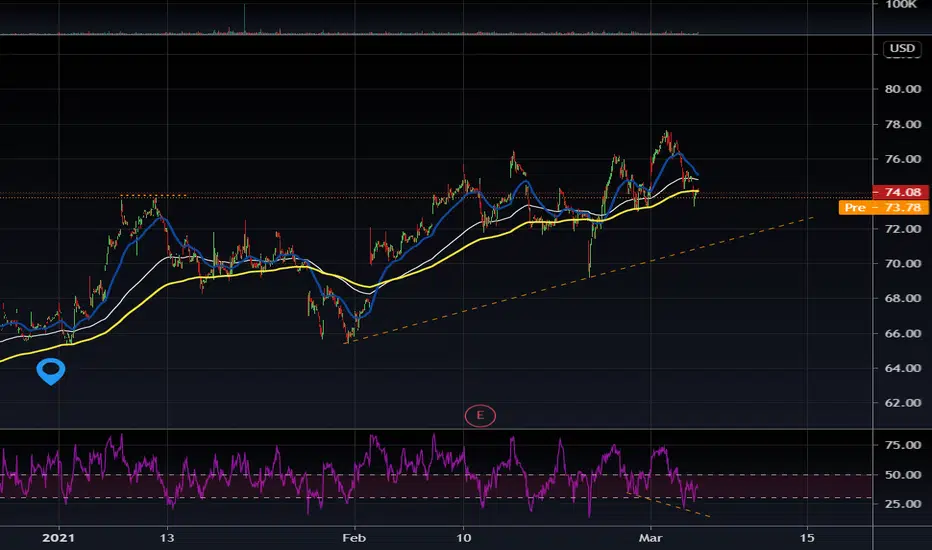Click the 62.00 price axis label
The width and height of the screenshot is (932, 550).
(903, 403)
